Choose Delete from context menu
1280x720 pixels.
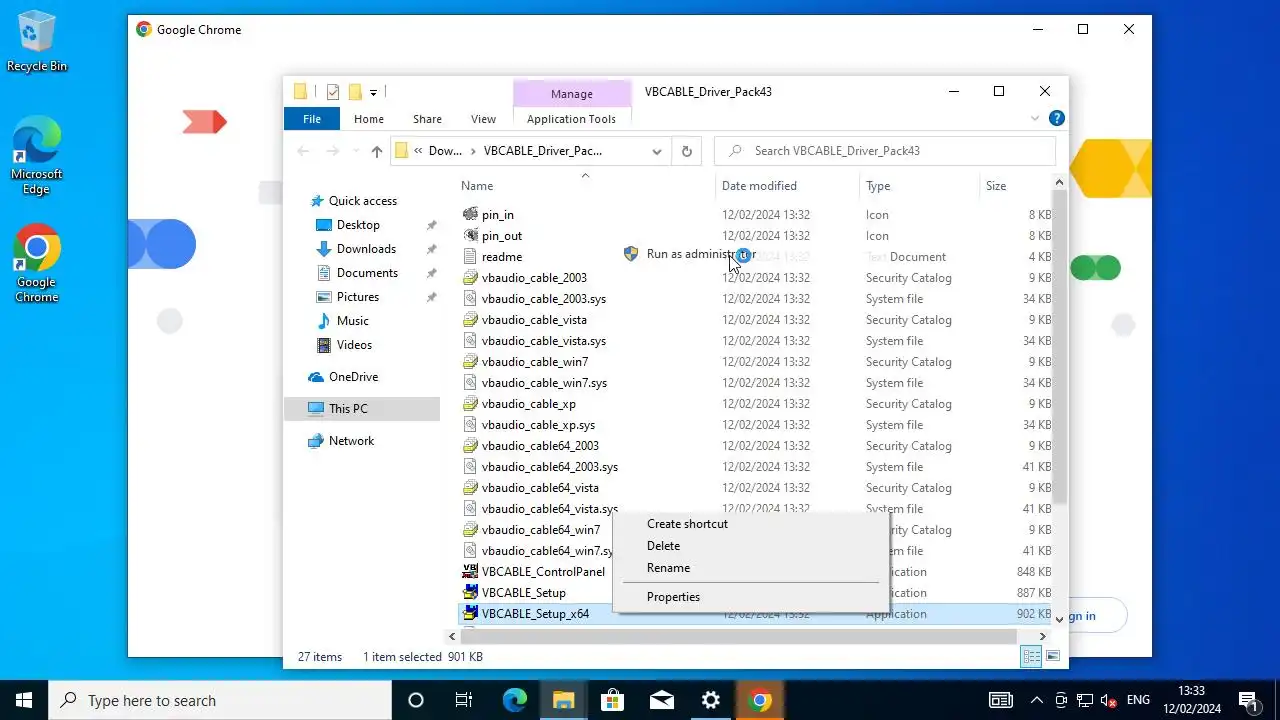click(663, 546)
